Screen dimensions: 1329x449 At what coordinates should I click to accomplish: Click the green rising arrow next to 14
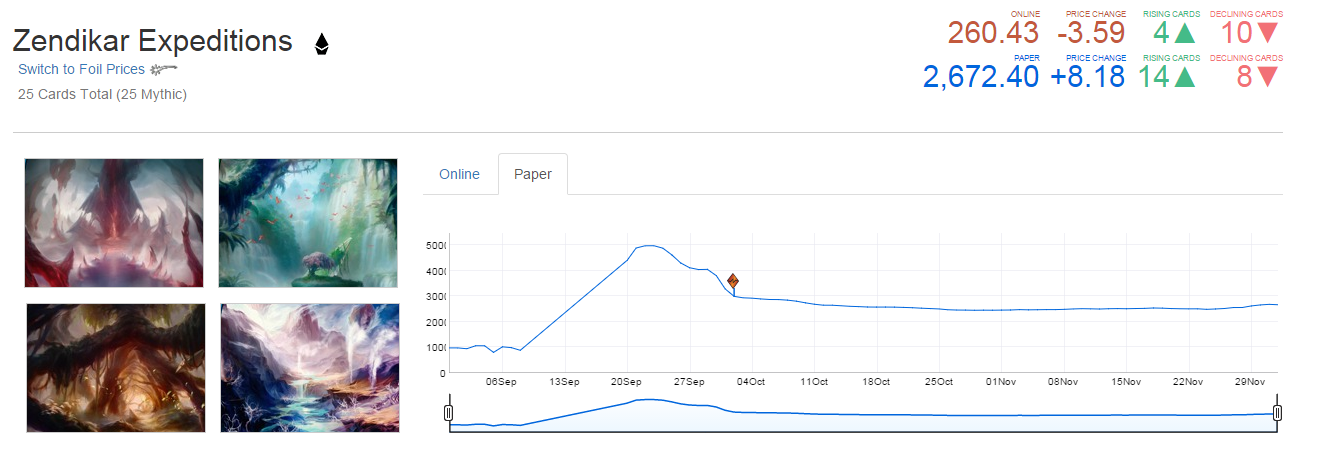pos(1185,77)
